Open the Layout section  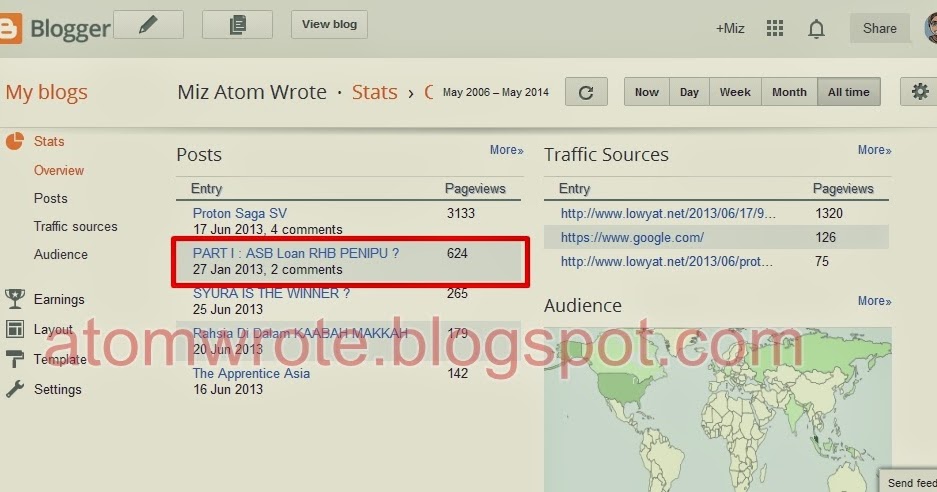click(x=53, y=329)
